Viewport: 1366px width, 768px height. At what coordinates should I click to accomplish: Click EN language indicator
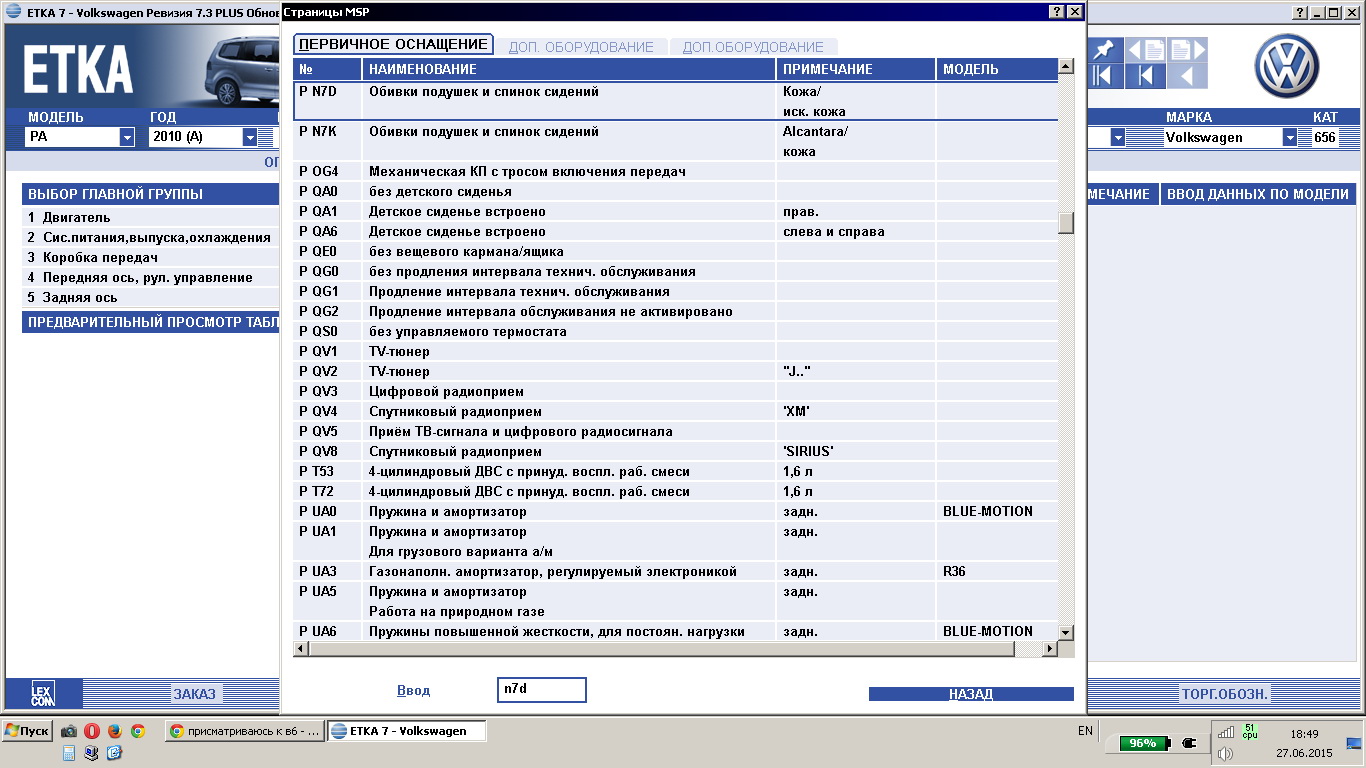tap(1085, 731)
